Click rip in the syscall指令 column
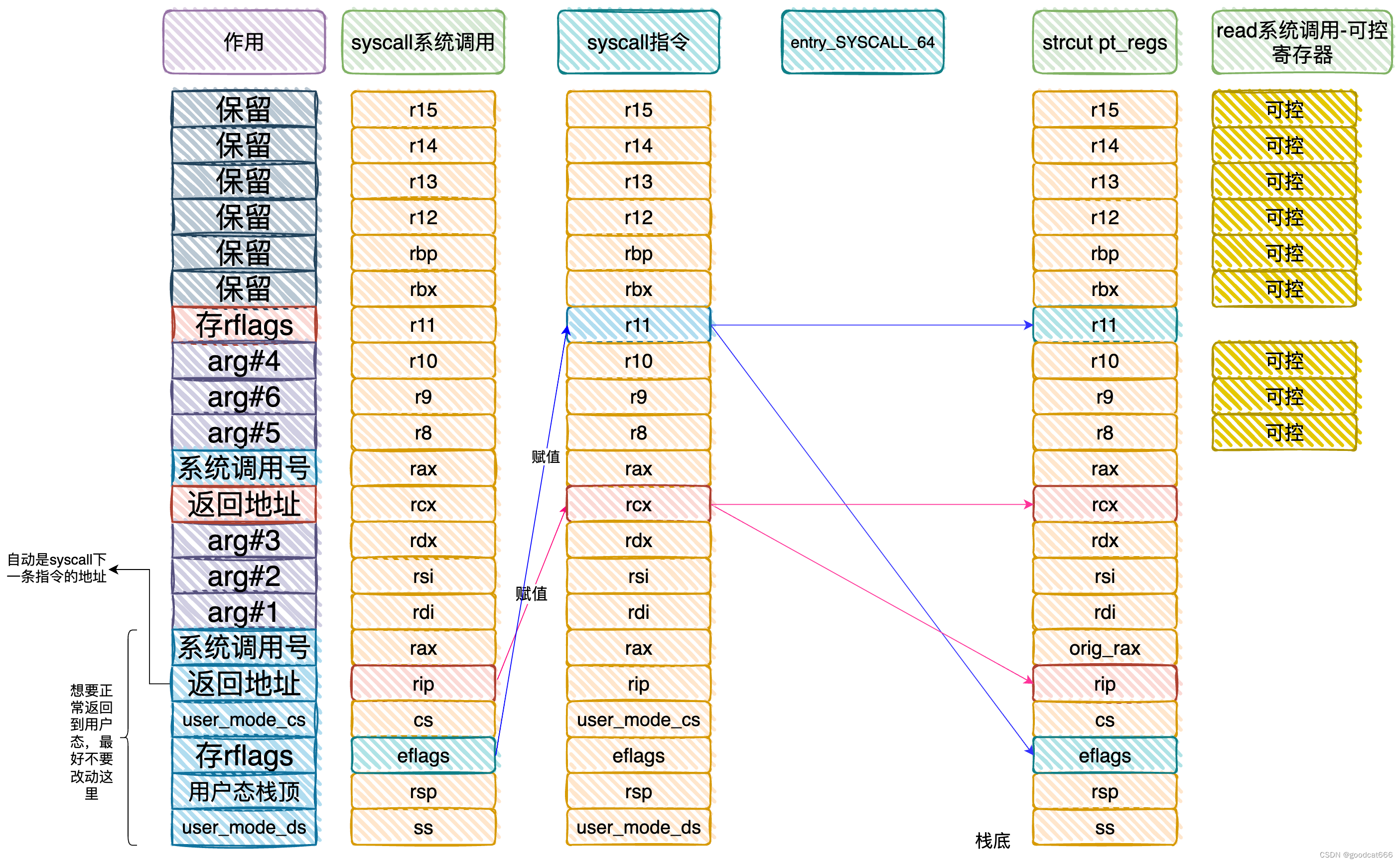 [x=639, y=684]
